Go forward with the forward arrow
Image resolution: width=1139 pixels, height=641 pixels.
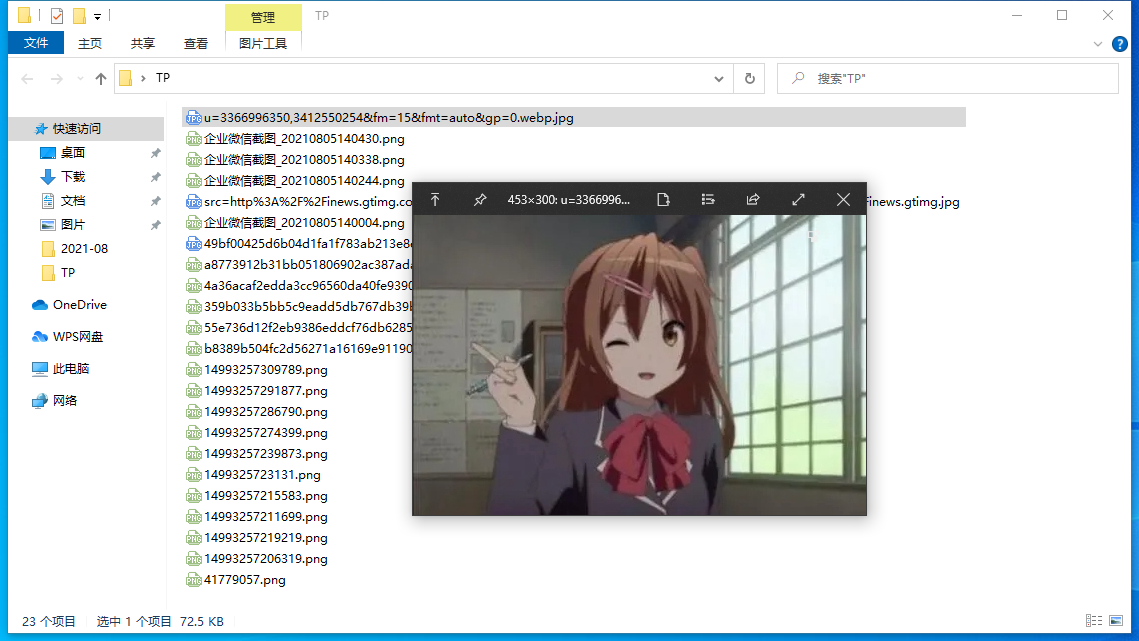57,78
